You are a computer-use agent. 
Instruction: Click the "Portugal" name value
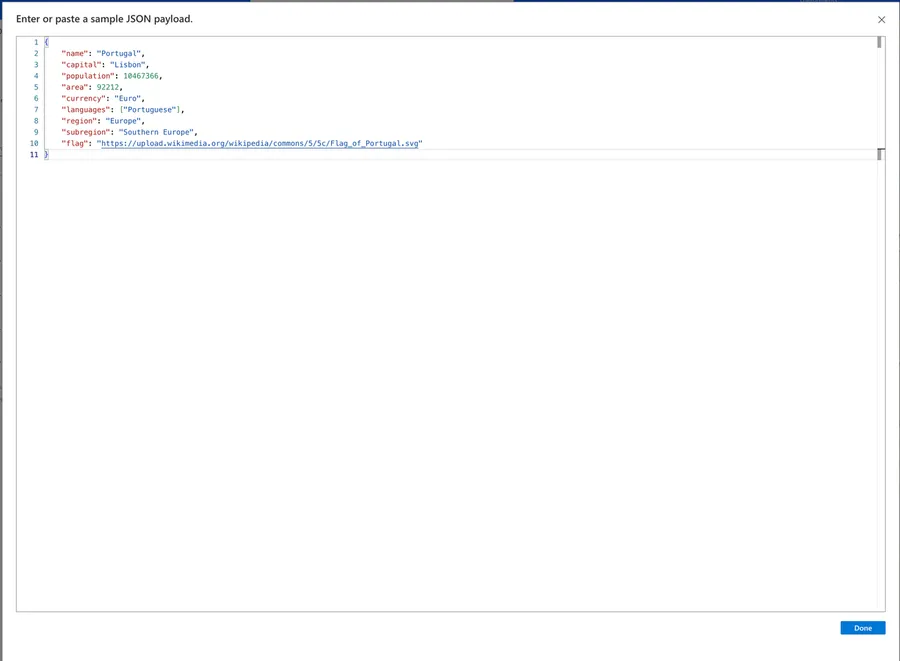coord(120,53)
